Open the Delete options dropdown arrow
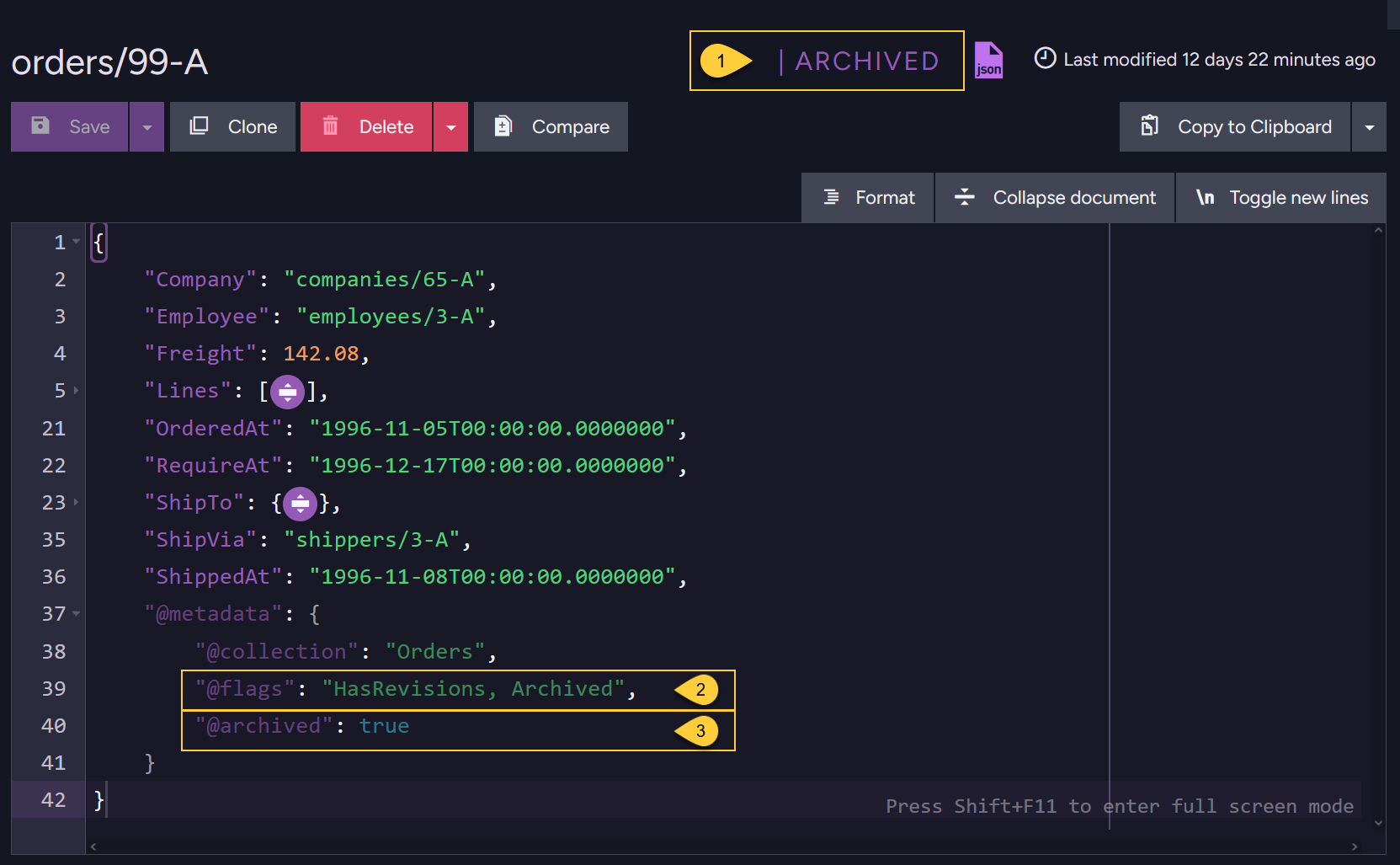 451,127
